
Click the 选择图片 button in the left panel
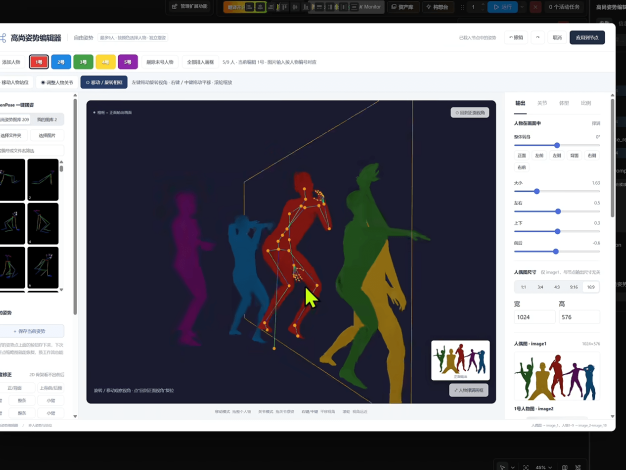[47, 135]
